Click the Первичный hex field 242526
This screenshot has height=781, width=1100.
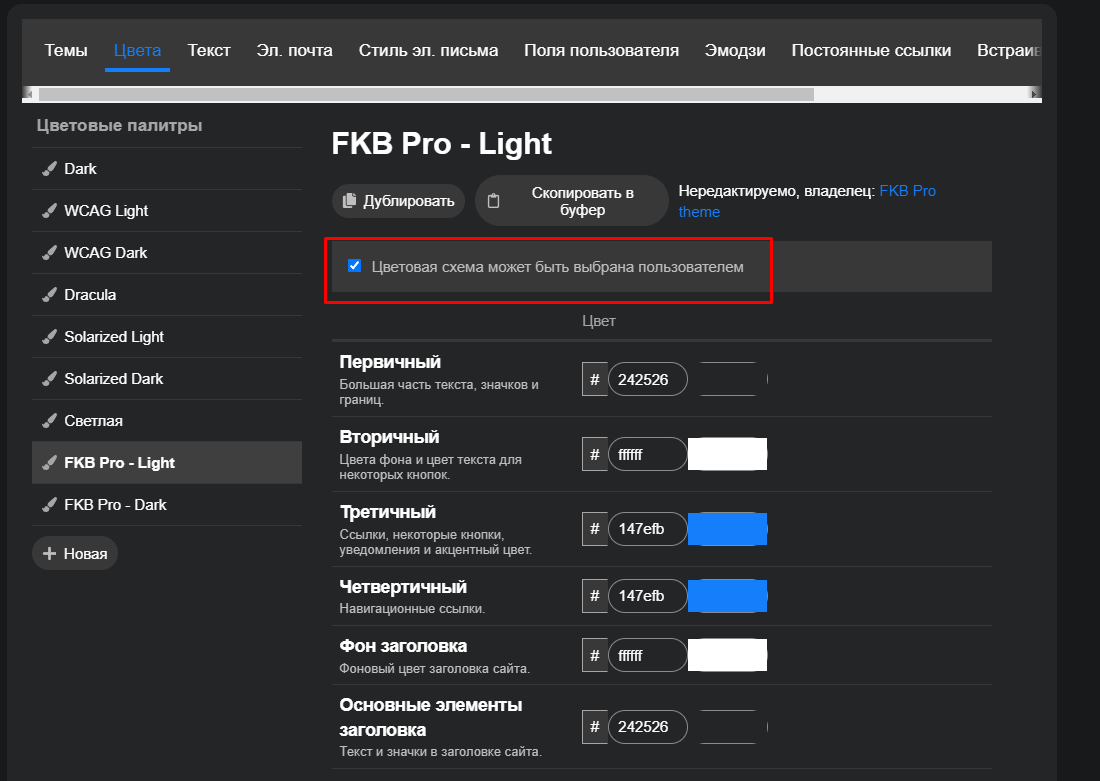tap(647, 380)
